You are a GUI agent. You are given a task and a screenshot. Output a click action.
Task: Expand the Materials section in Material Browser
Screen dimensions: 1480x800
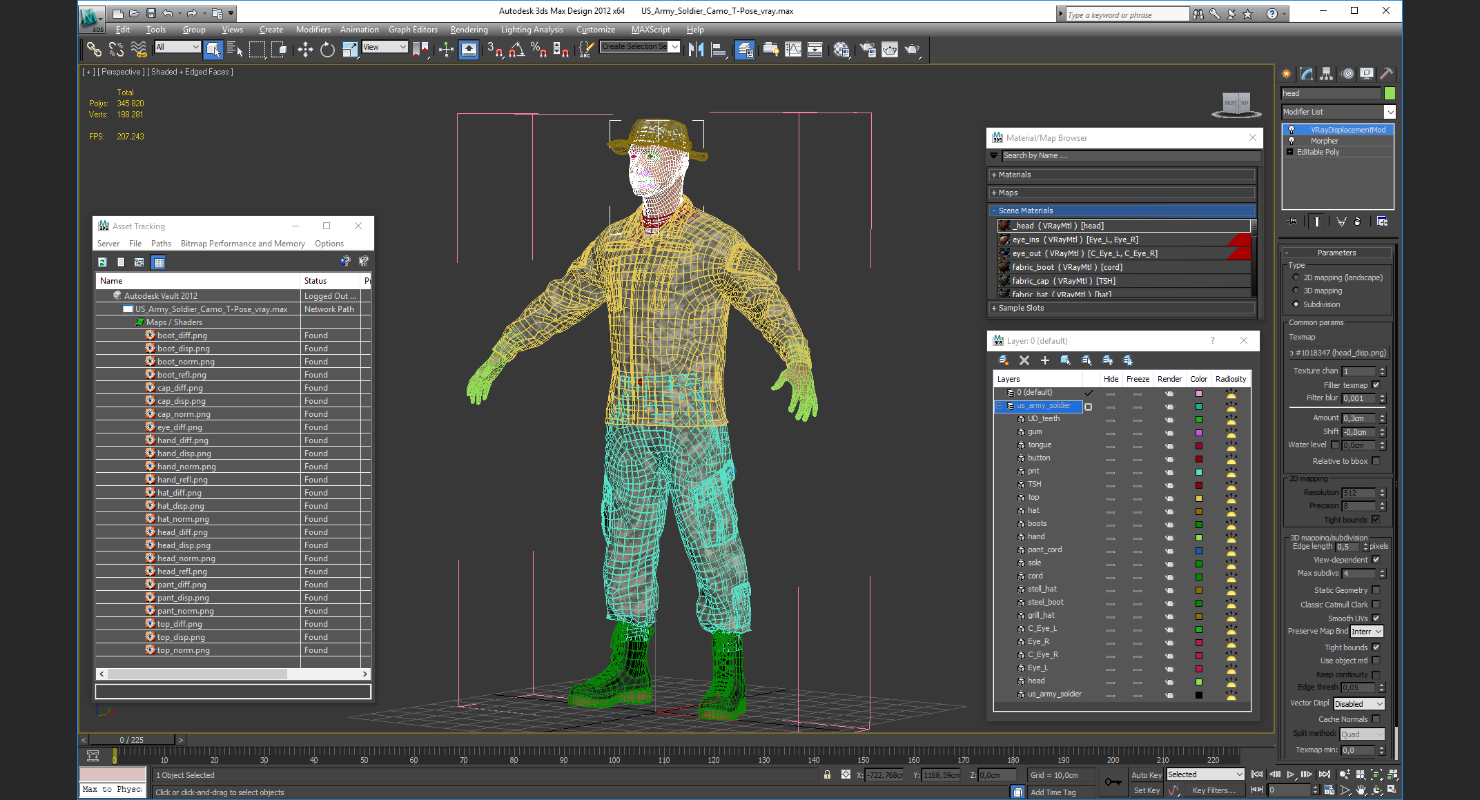tap(1123, 175)
